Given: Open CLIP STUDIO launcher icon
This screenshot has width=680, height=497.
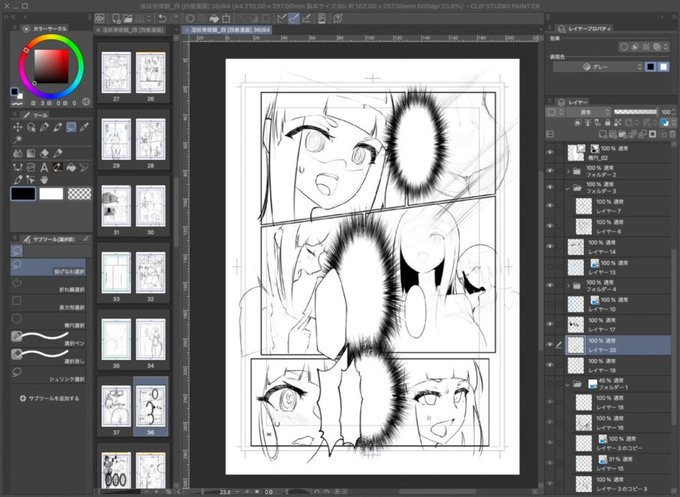Looking at the screenshot, I should [x=100, y=18].
